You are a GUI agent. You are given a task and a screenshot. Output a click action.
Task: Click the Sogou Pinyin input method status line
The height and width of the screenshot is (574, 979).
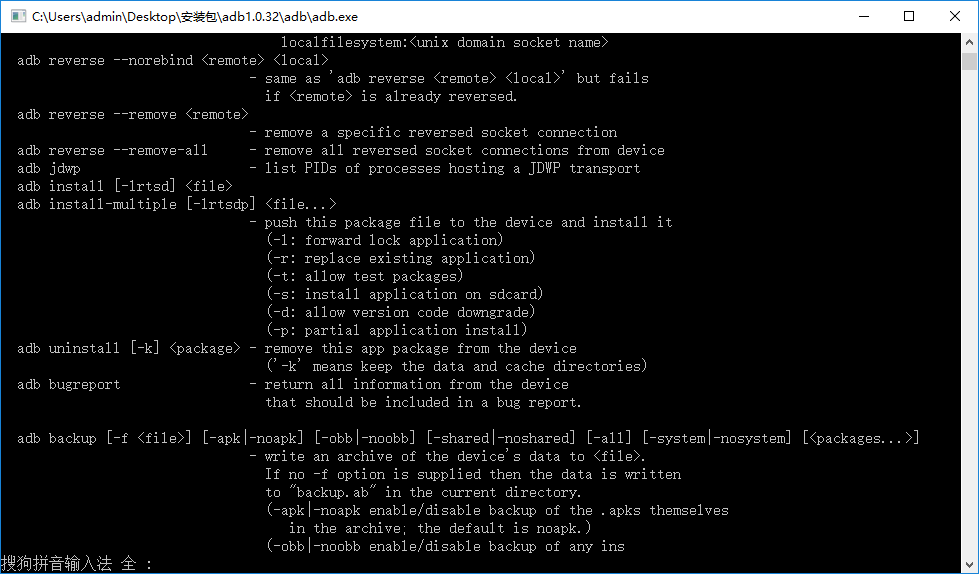pyautogui.click(x=77, y=564)
